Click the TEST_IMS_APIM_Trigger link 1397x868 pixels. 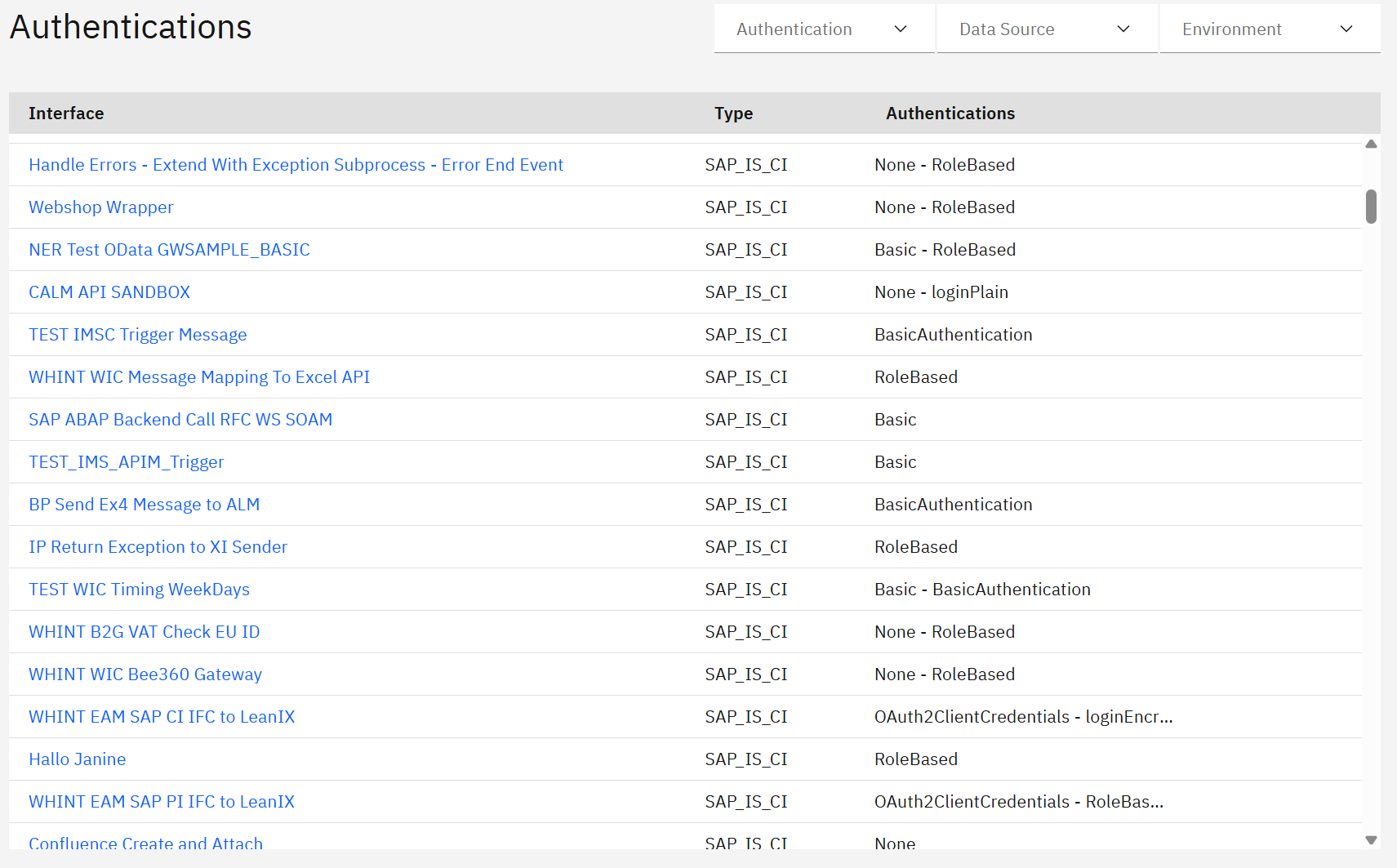tap(126, 462)
